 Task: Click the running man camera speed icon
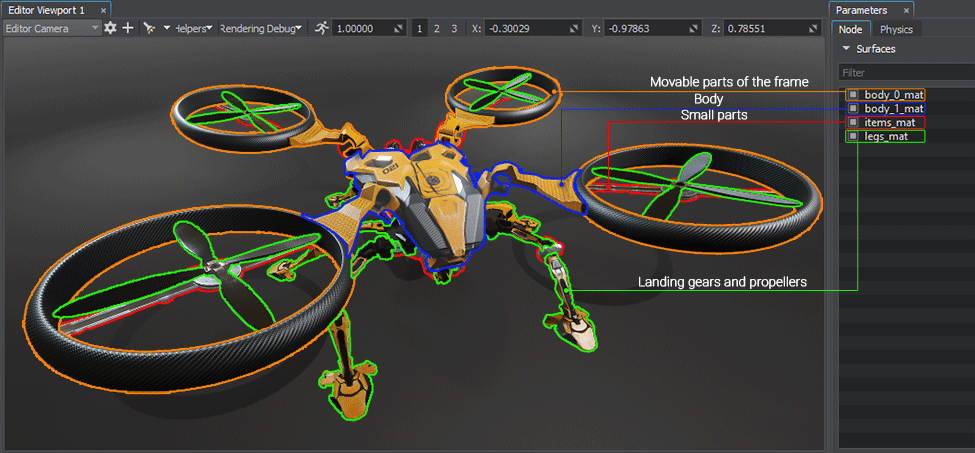click(321, 28)
